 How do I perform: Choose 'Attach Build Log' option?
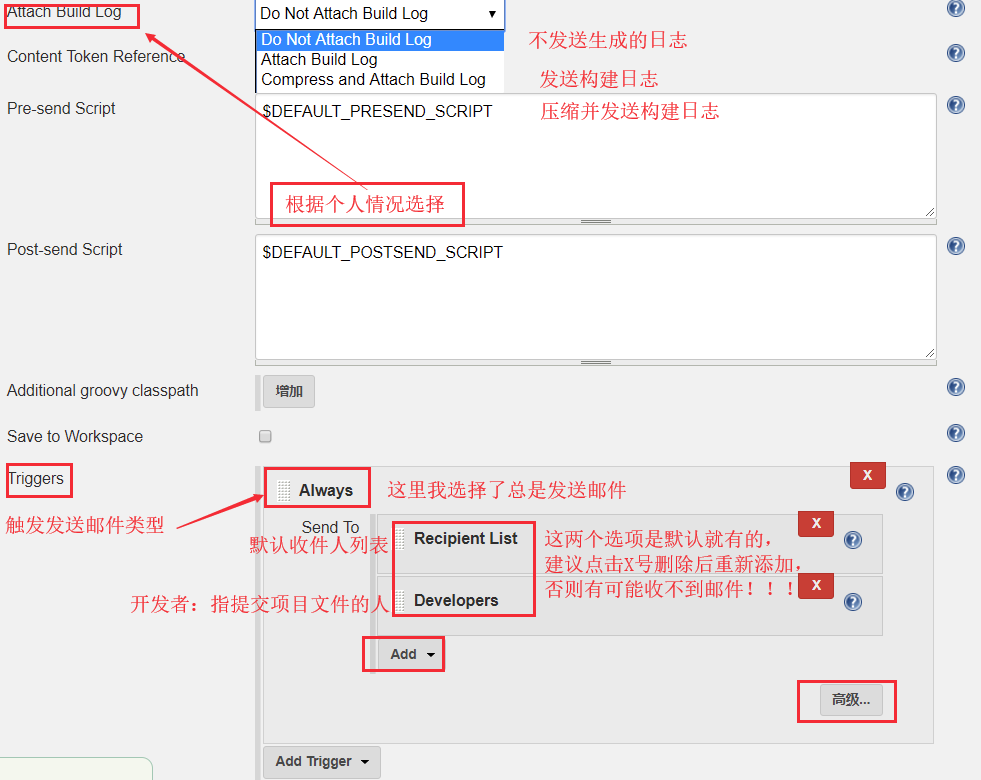(380, 59)
